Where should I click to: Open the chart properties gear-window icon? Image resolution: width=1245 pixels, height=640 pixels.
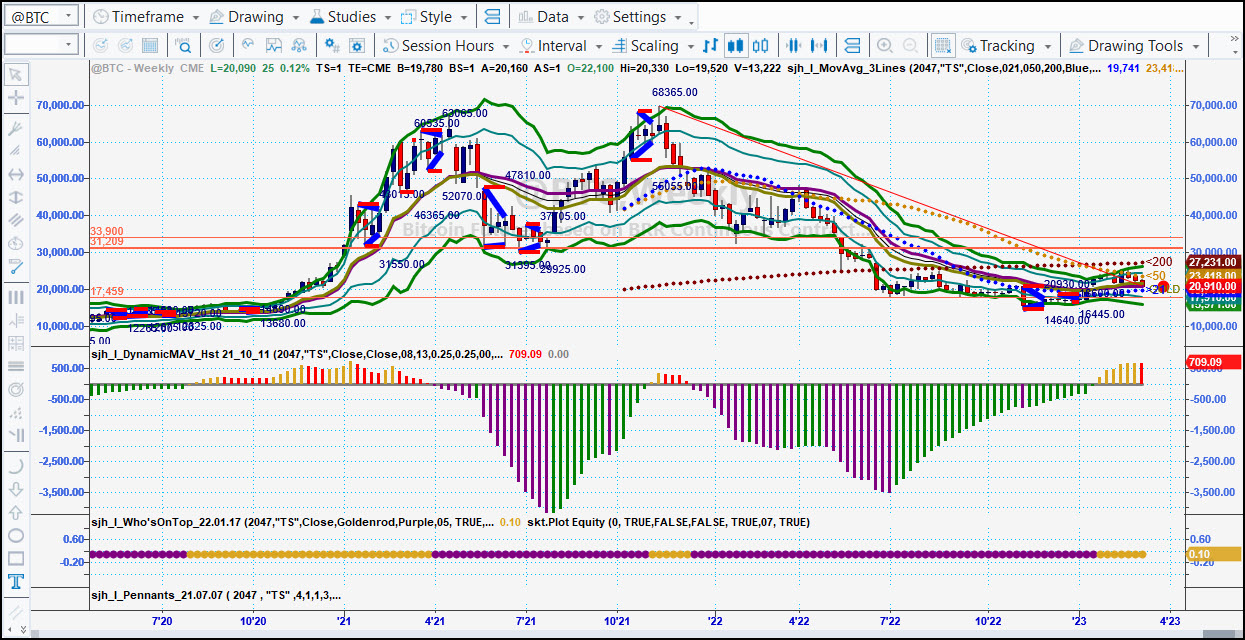pos(359,45)
